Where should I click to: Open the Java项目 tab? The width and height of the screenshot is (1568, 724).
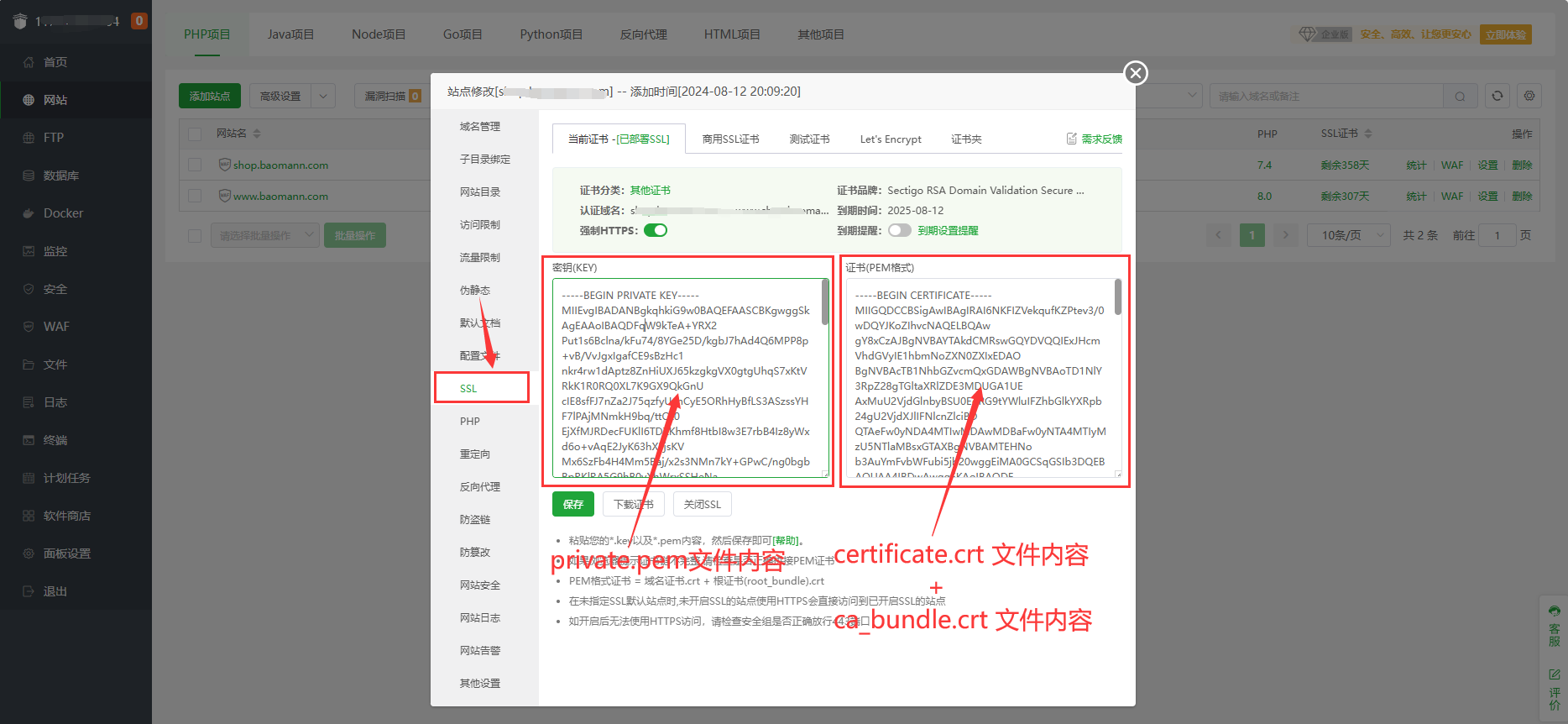click(x=290, y=34)
